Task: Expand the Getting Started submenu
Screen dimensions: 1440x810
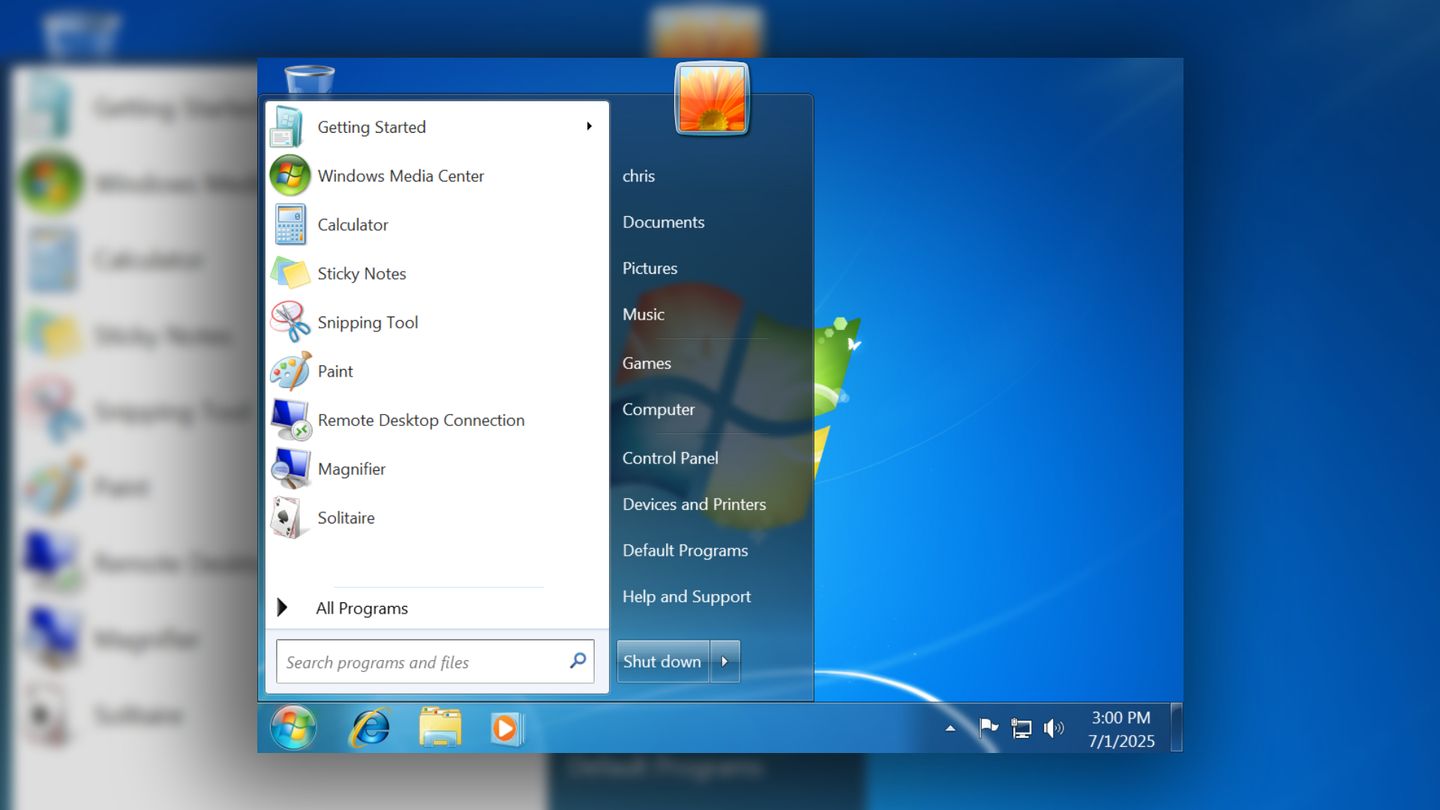Action: tap(370, 127)
